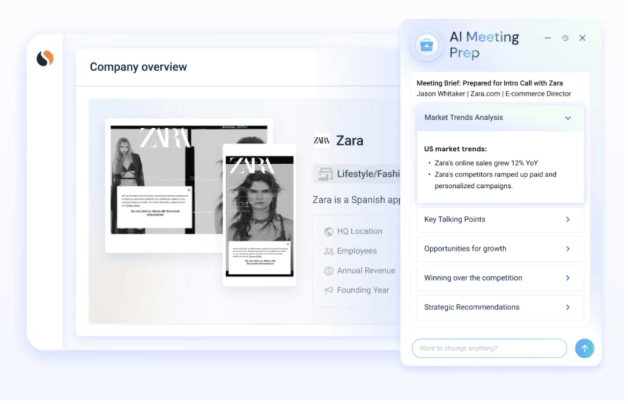The width and height of the screenshot is (628, 404).
Task: Click 'Zara's competitors ramped up paid' bullet
Action: (x=495, y=180)
